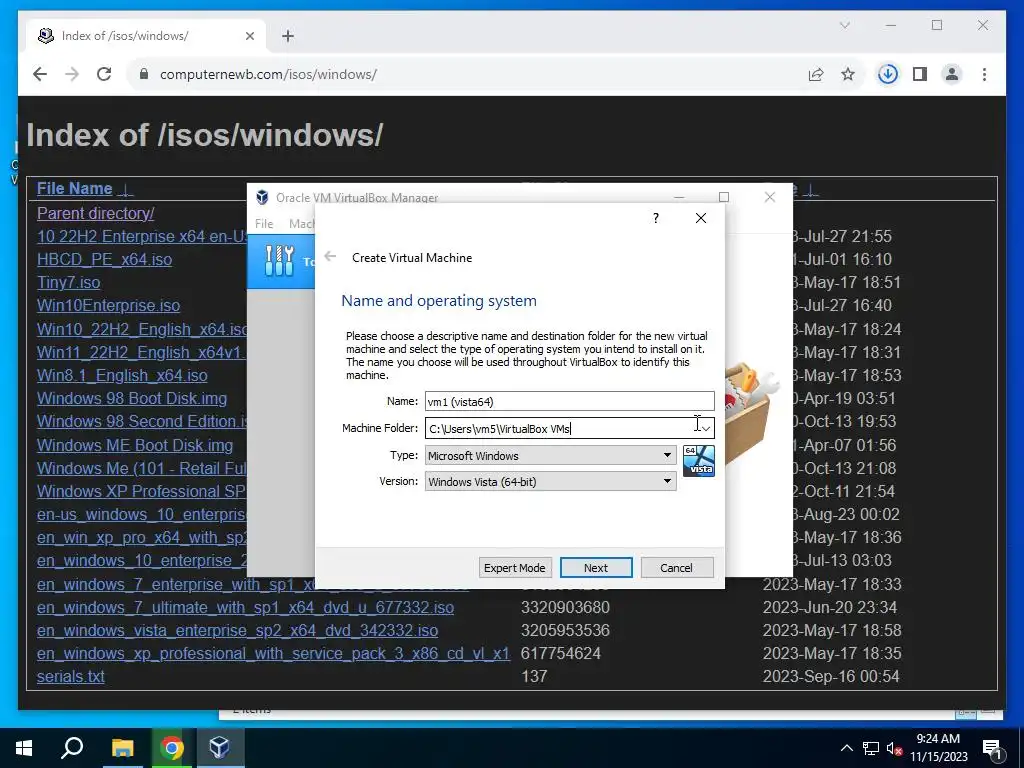Close the Create Virtual Machine dialog

coord(701,218)
